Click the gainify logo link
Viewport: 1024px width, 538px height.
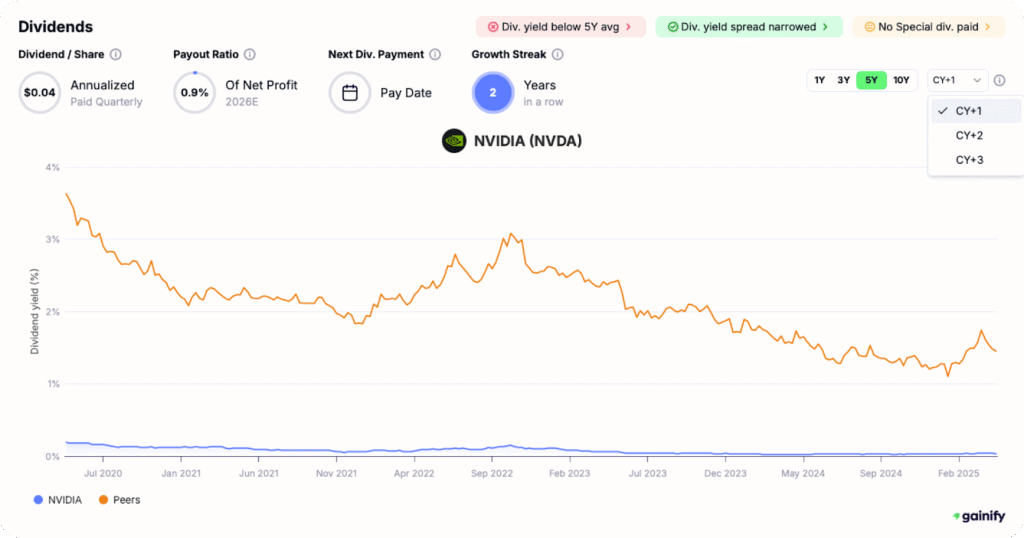click(978, 516)
